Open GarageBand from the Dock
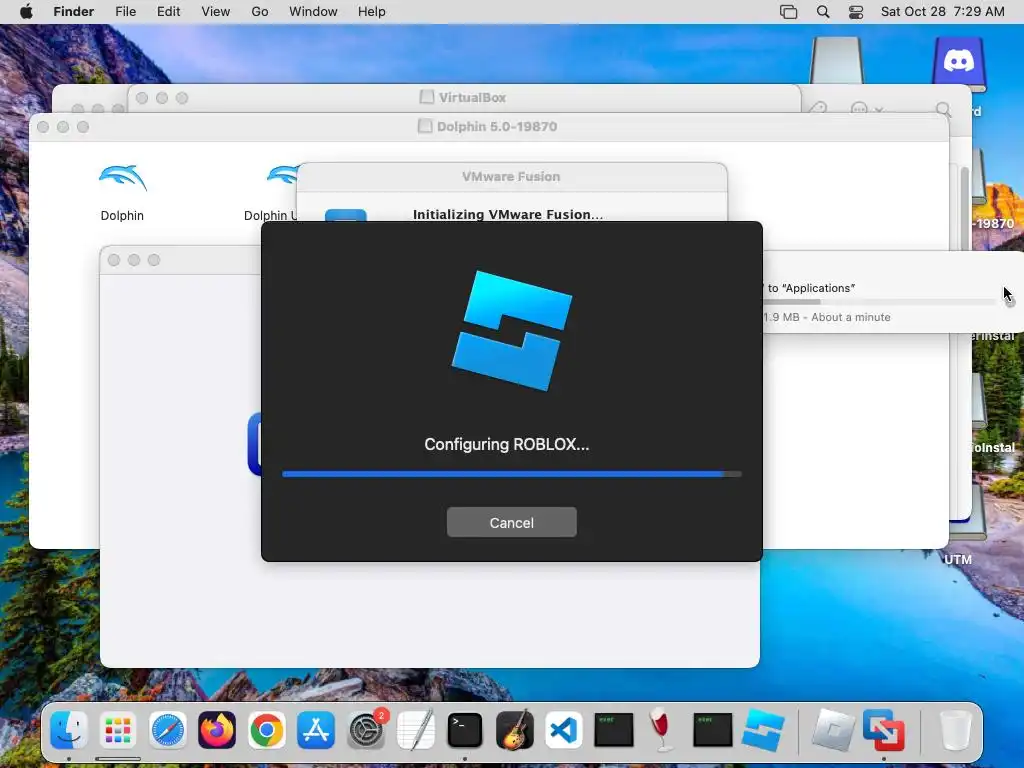The image size is (1024, 768). 515,729
